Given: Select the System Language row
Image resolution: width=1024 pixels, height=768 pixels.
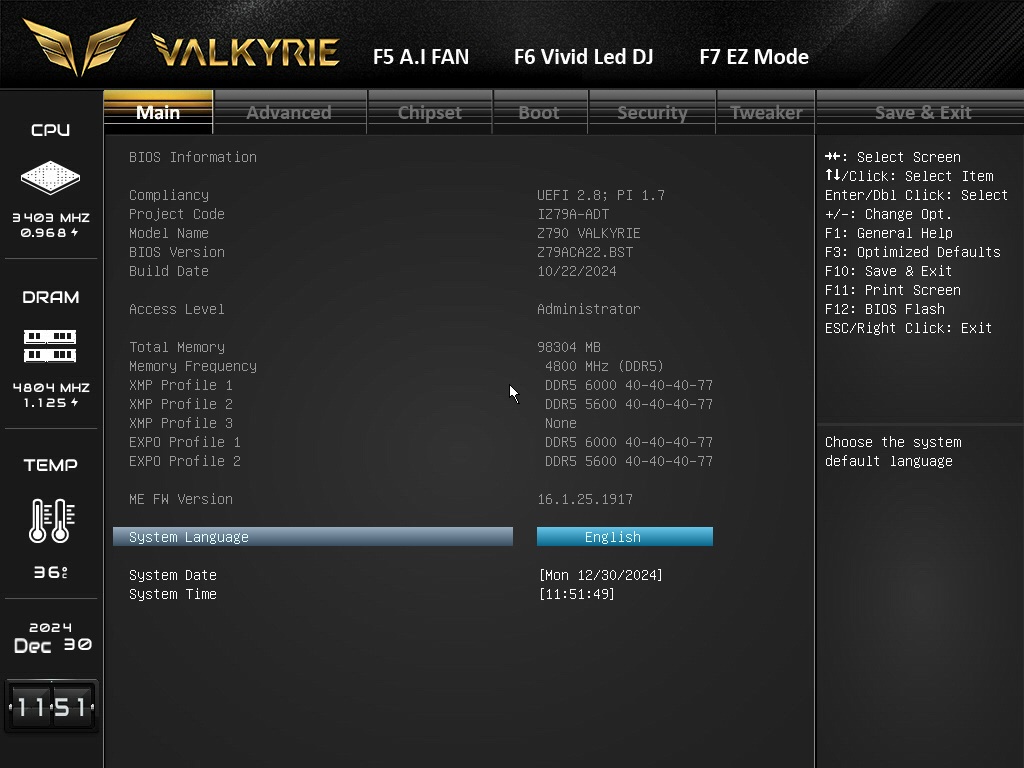Looking at the screenshot, I should (x=313, y=537).
